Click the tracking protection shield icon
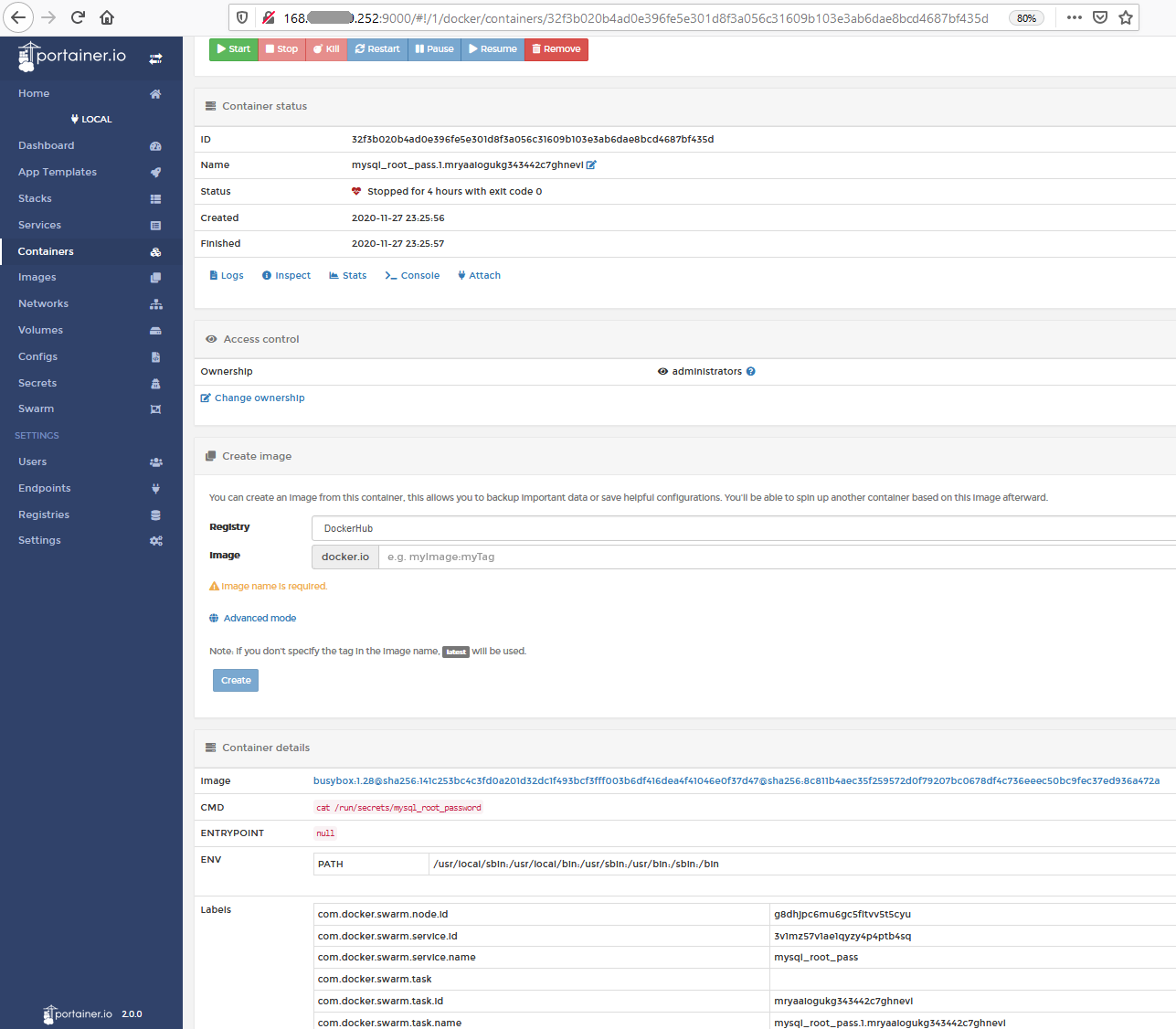Screen dimensions: 1176x1029 [x=242, y=17]
